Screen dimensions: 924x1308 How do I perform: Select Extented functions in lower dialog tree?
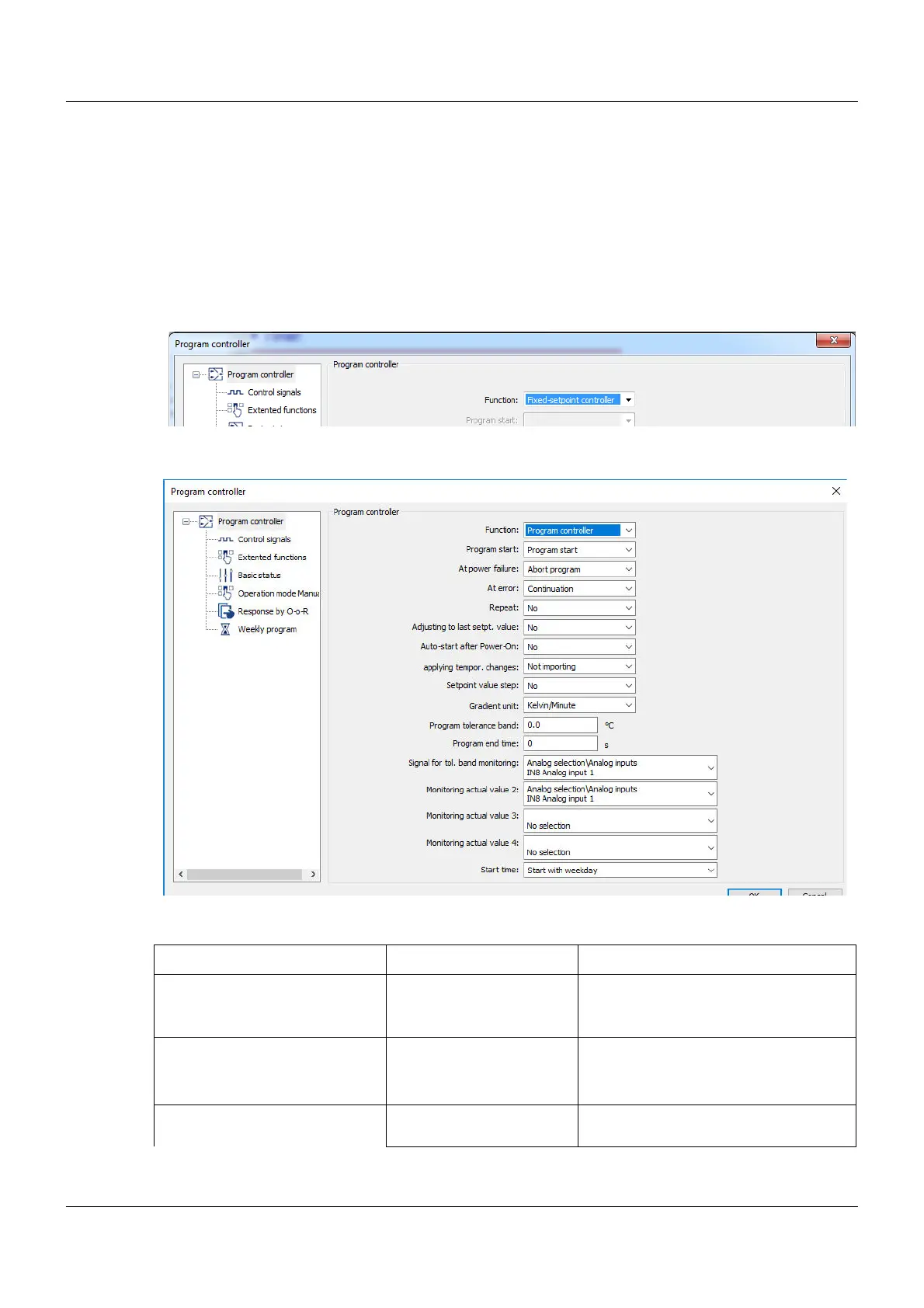pyautogui.click(x=272, y=557)
